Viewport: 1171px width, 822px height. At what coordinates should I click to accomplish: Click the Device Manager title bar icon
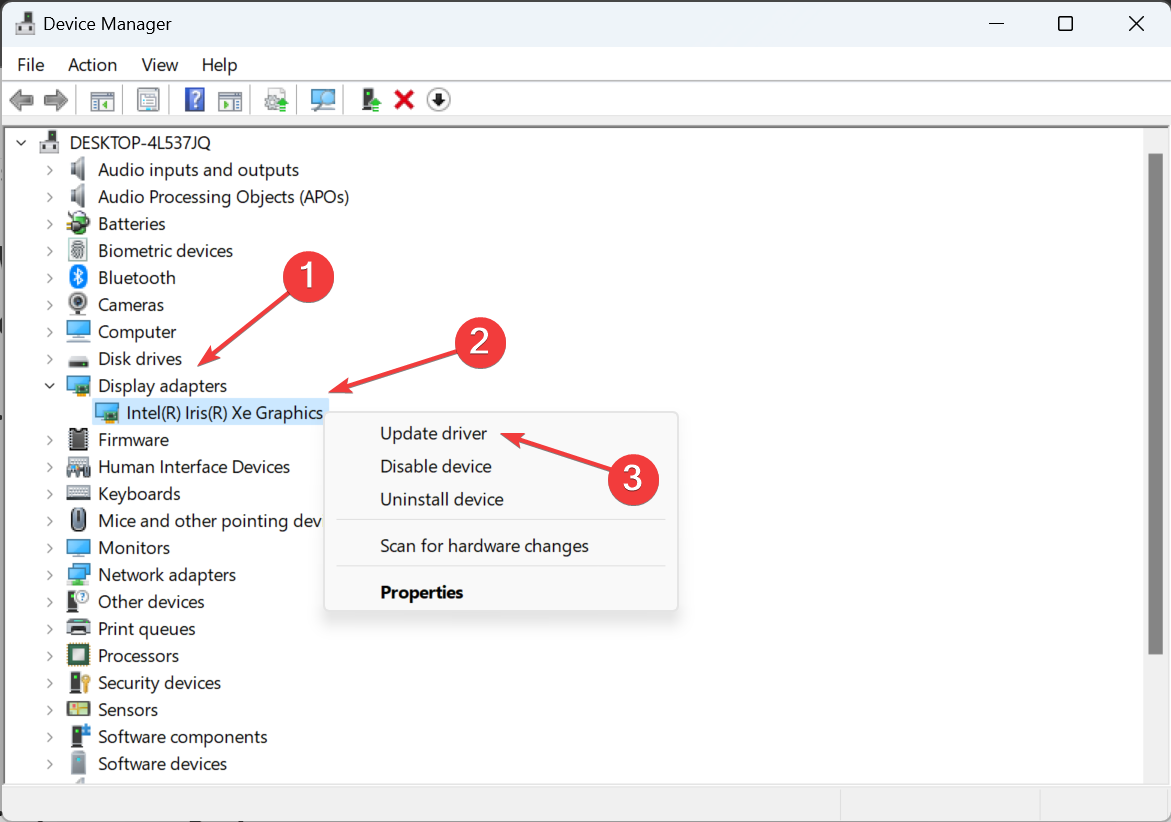25,24
